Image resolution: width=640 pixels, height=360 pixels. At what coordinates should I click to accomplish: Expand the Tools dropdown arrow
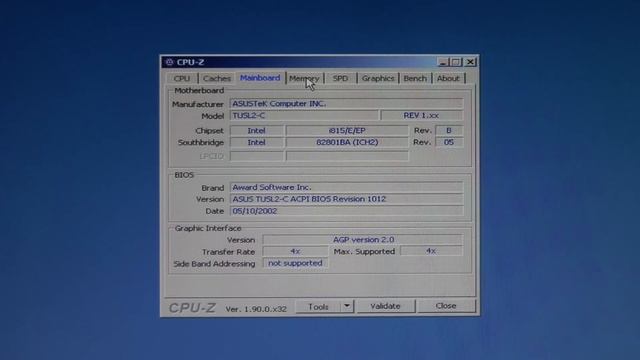(x=347, y=306)
